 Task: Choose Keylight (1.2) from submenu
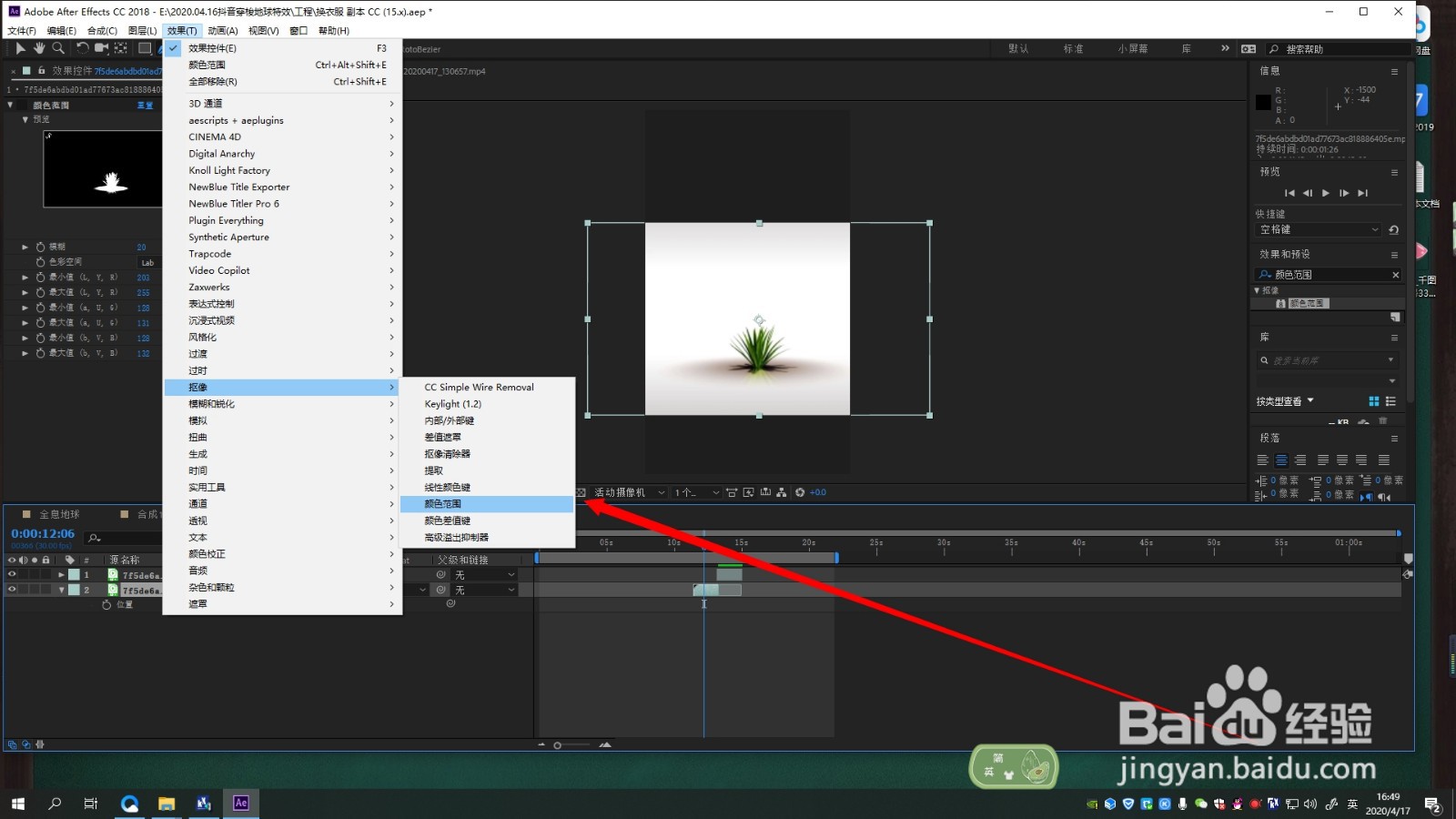click(x=487, y=404)
